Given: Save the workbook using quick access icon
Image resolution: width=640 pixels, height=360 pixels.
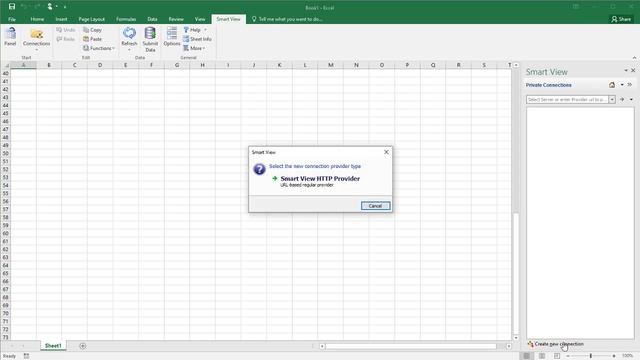Looking at the screenshot, I should [x=12, y=7].
